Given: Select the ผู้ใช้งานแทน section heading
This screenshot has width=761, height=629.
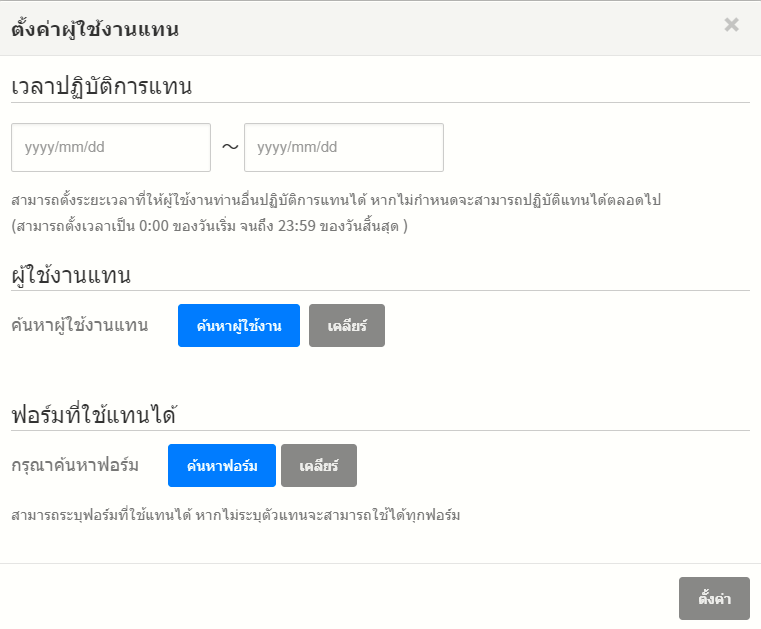Looking at the screenshot, I should point(72,274).
